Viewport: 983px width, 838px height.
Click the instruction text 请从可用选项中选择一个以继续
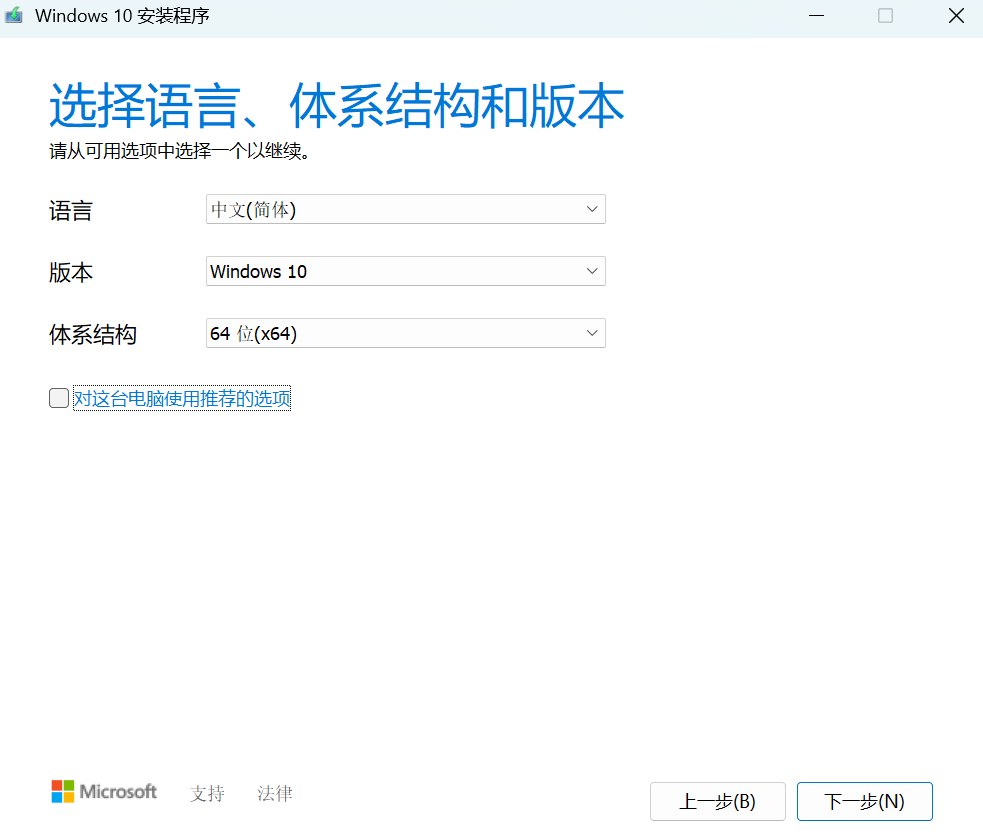(179, 151)
